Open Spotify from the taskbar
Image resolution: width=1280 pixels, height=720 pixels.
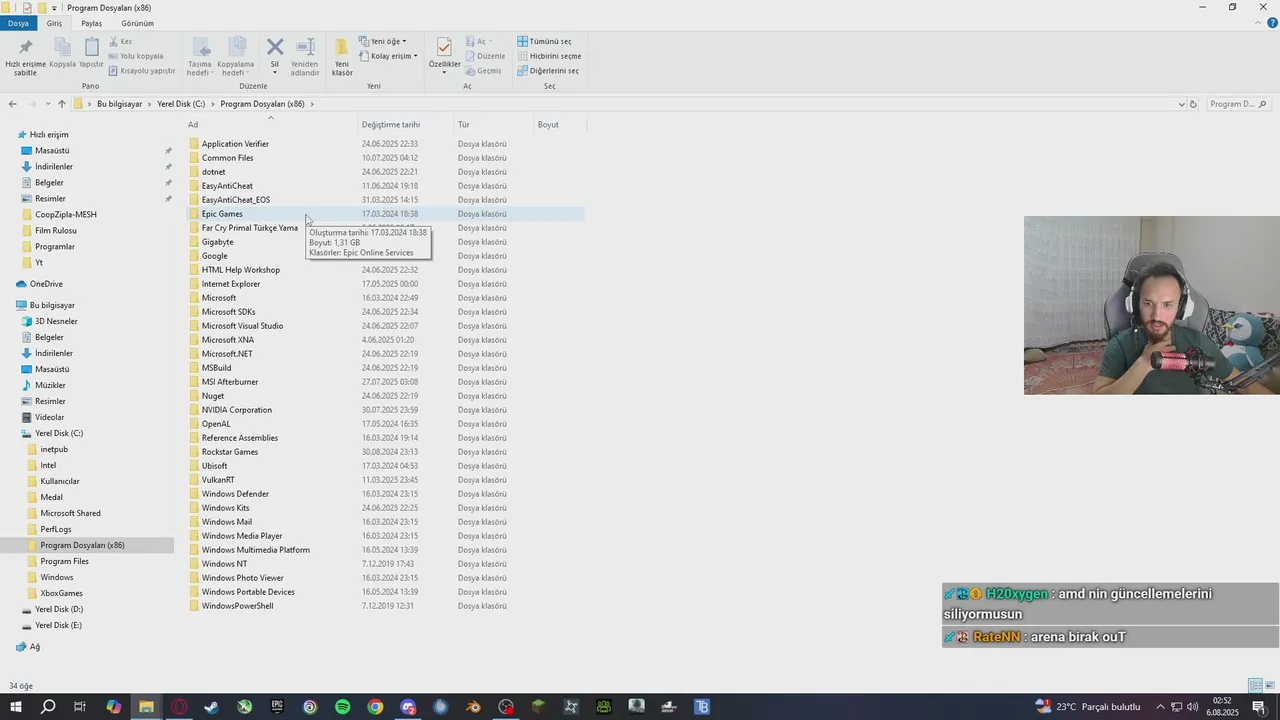pyautogui.click(x=342, y=707)
